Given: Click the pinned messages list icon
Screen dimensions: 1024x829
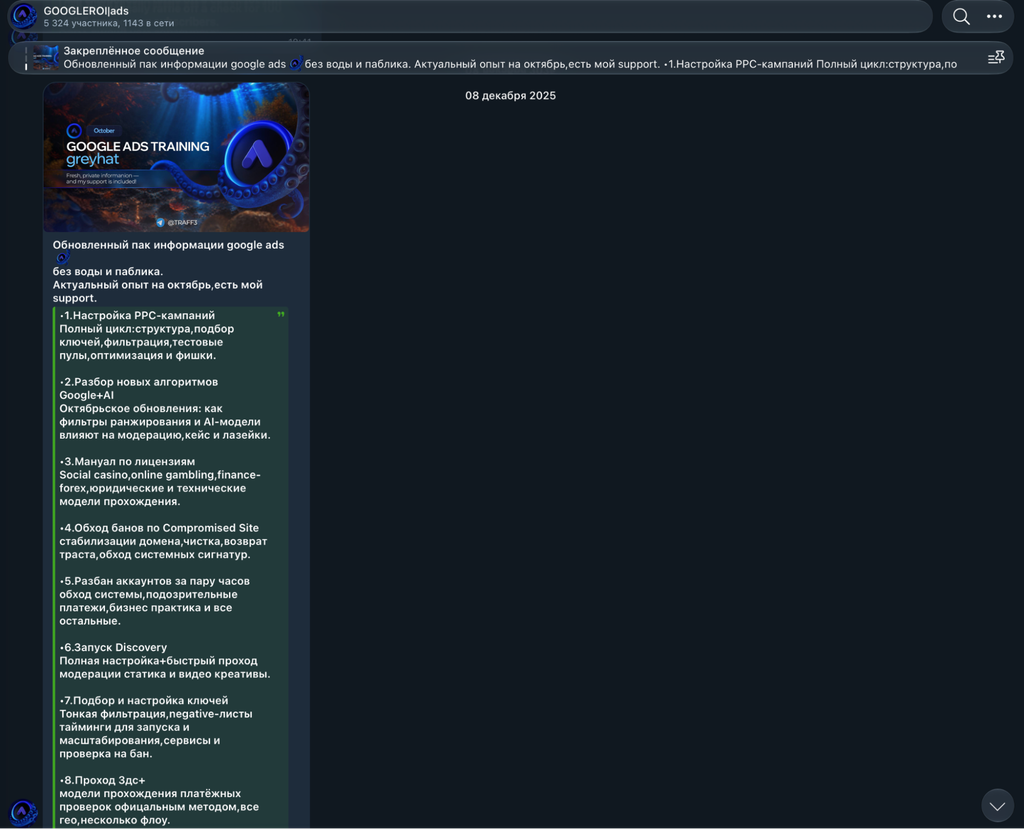Looking at the screenshot, I should 995,58.
